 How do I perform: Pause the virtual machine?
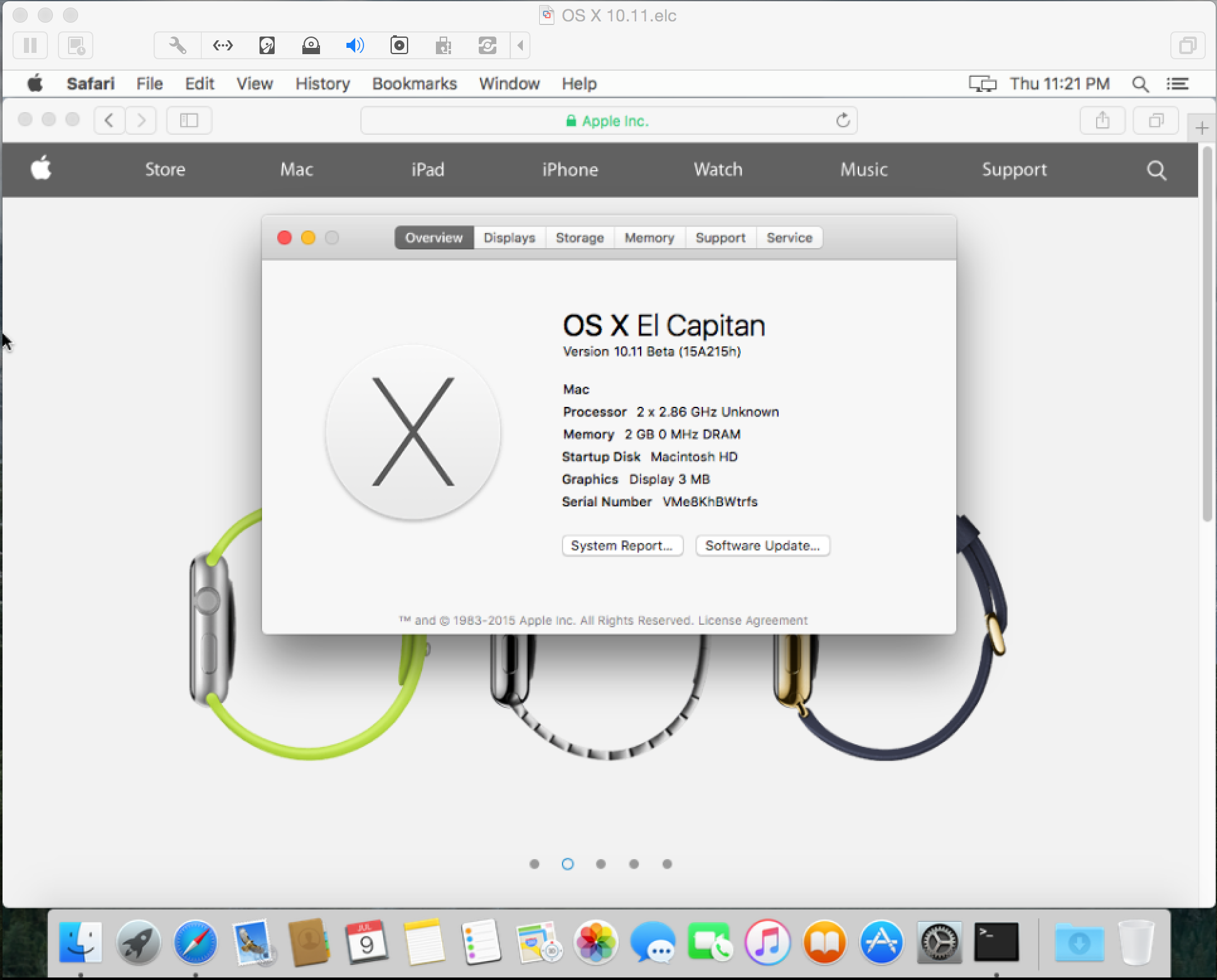point(30,45)
